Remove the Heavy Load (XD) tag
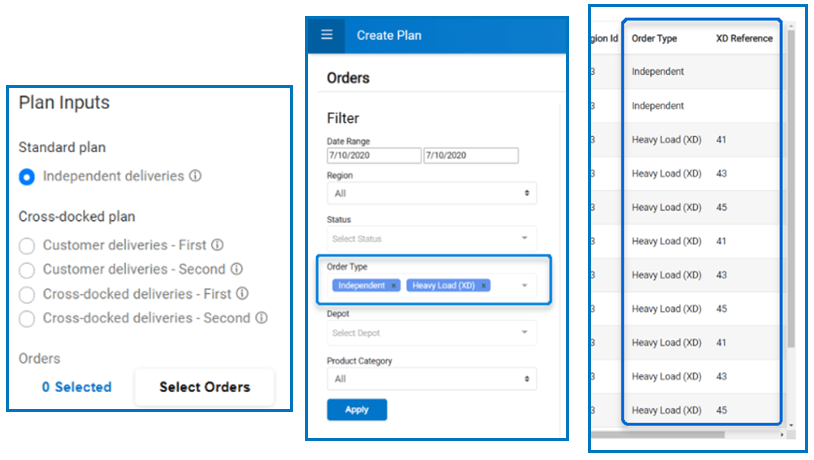 click(x=484, y=286)
